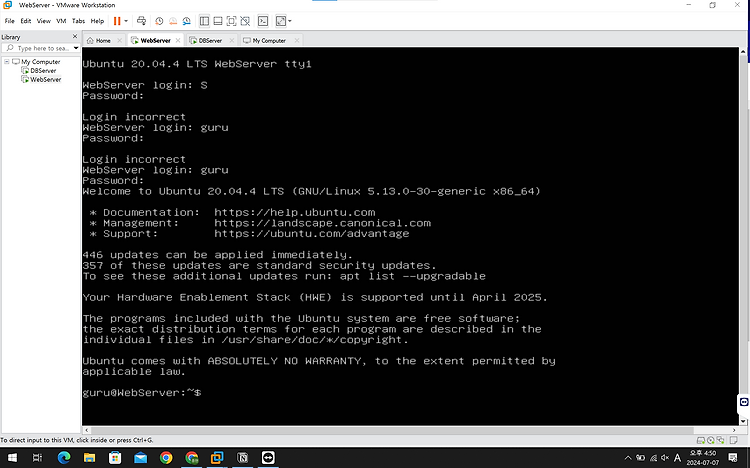Viewport: 750px width, 468px height.
Task: Toggle console view toolbar icon
Action: tap(263, 21)
